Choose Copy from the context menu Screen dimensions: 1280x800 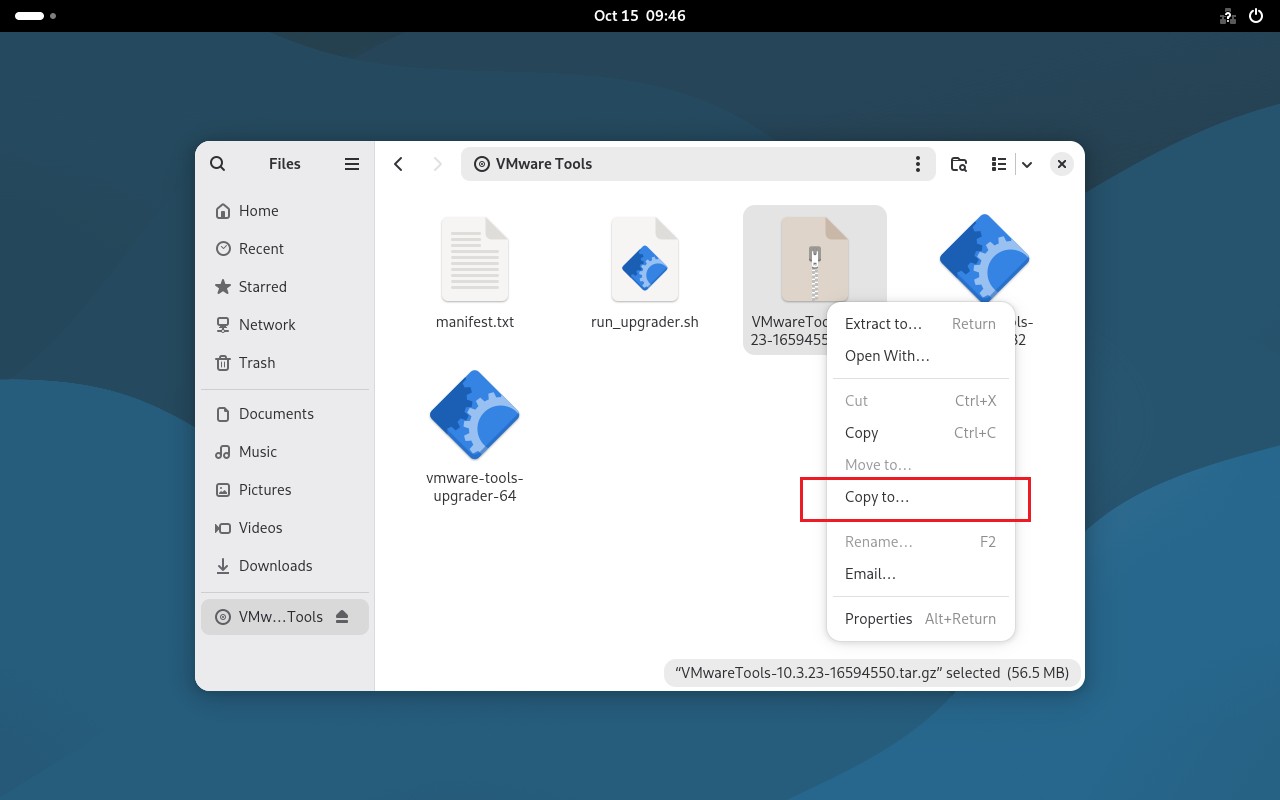[921, 433]
